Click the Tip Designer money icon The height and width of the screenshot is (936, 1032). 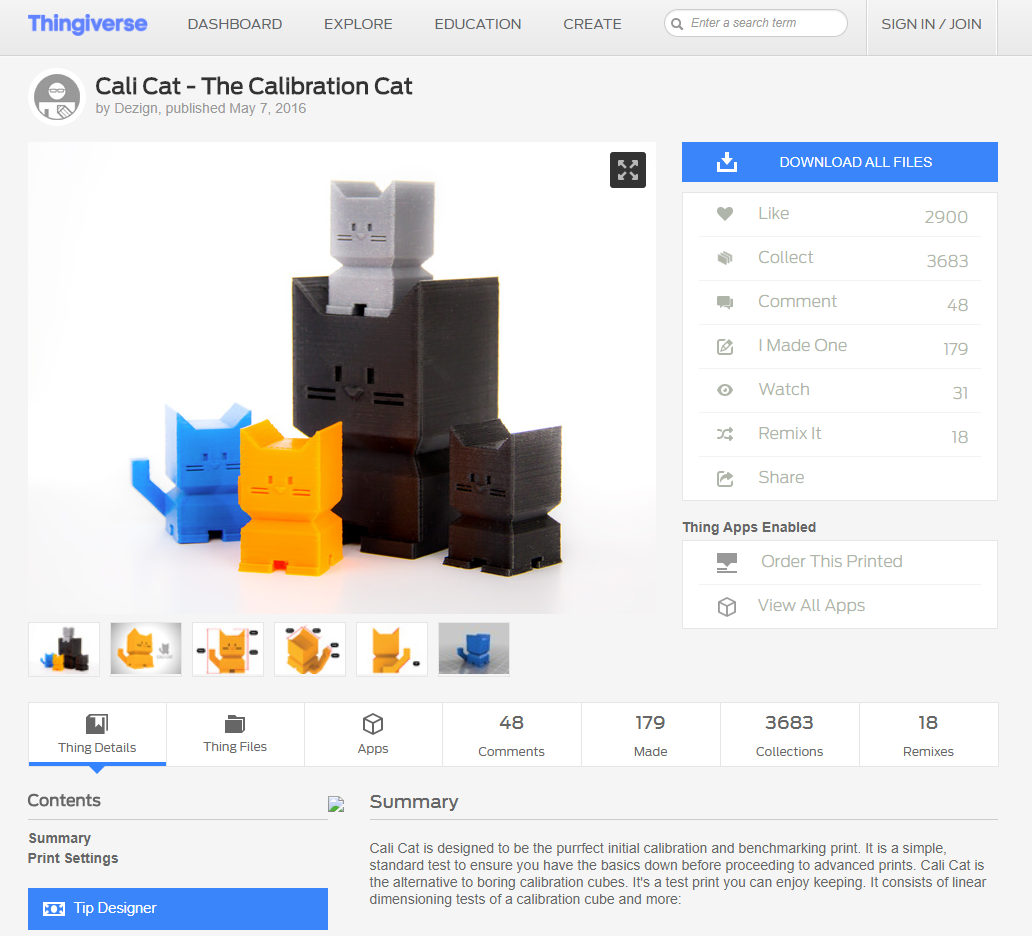[54, 908]
